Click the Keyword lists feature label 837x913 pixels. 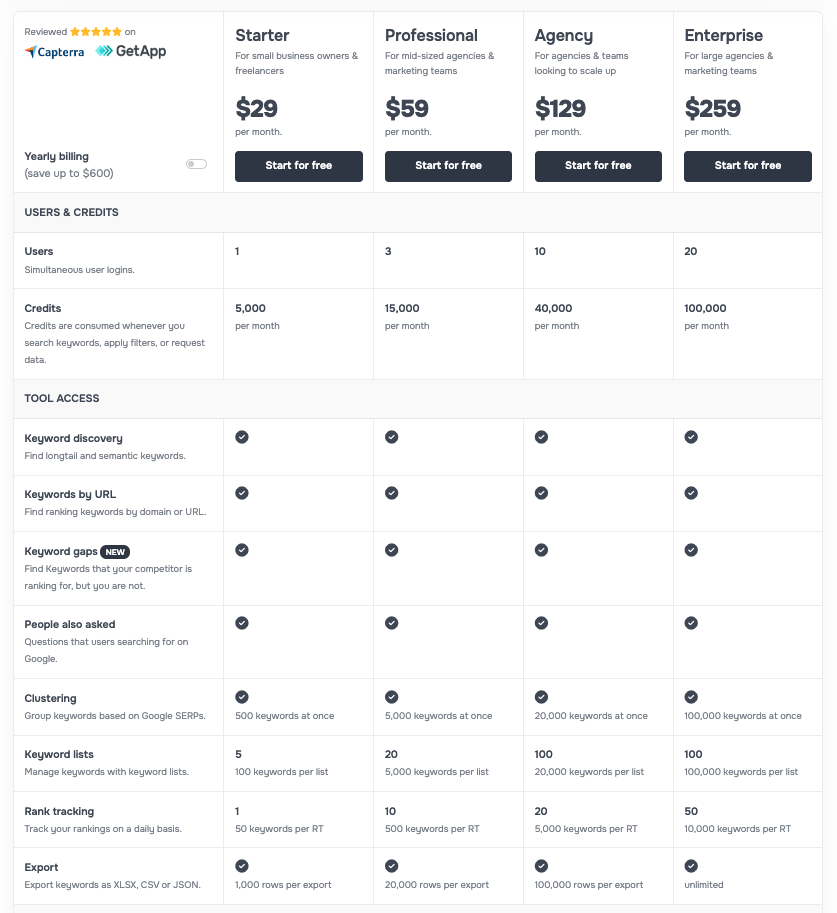click(59, 754)
